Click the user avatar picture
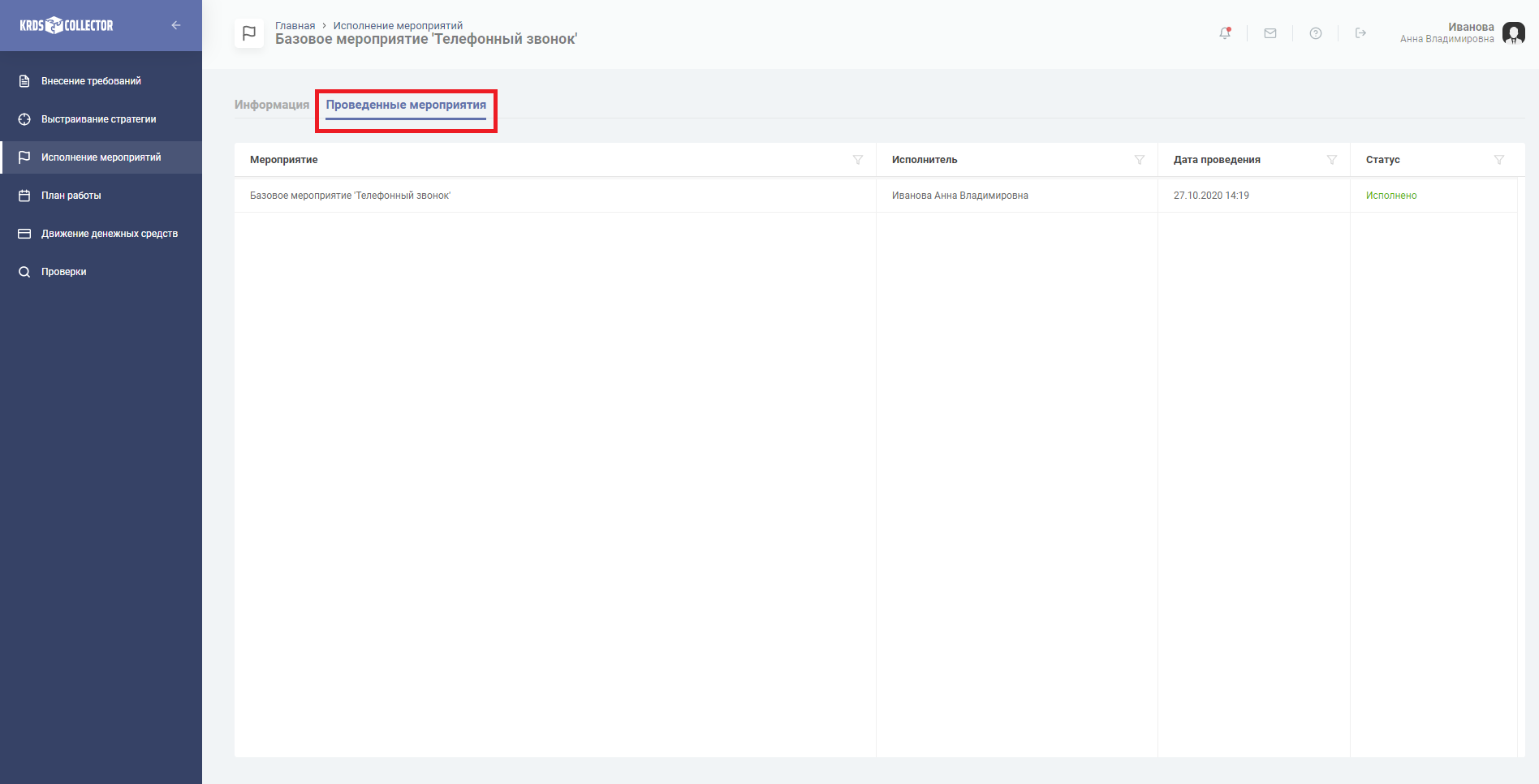This screenshot has width=1539, height=784. 1514,33
